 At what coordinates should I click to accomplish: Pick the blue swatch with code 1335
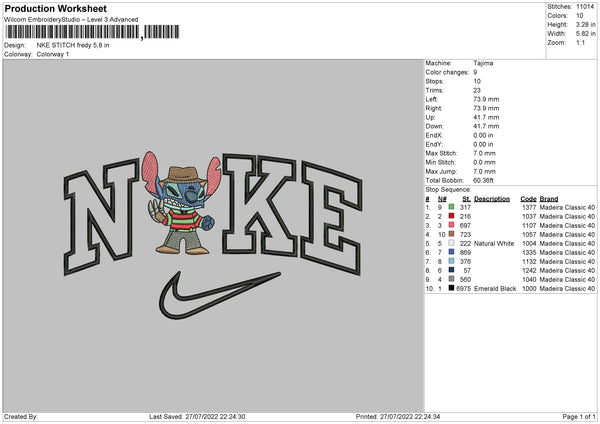coord(451,252)
